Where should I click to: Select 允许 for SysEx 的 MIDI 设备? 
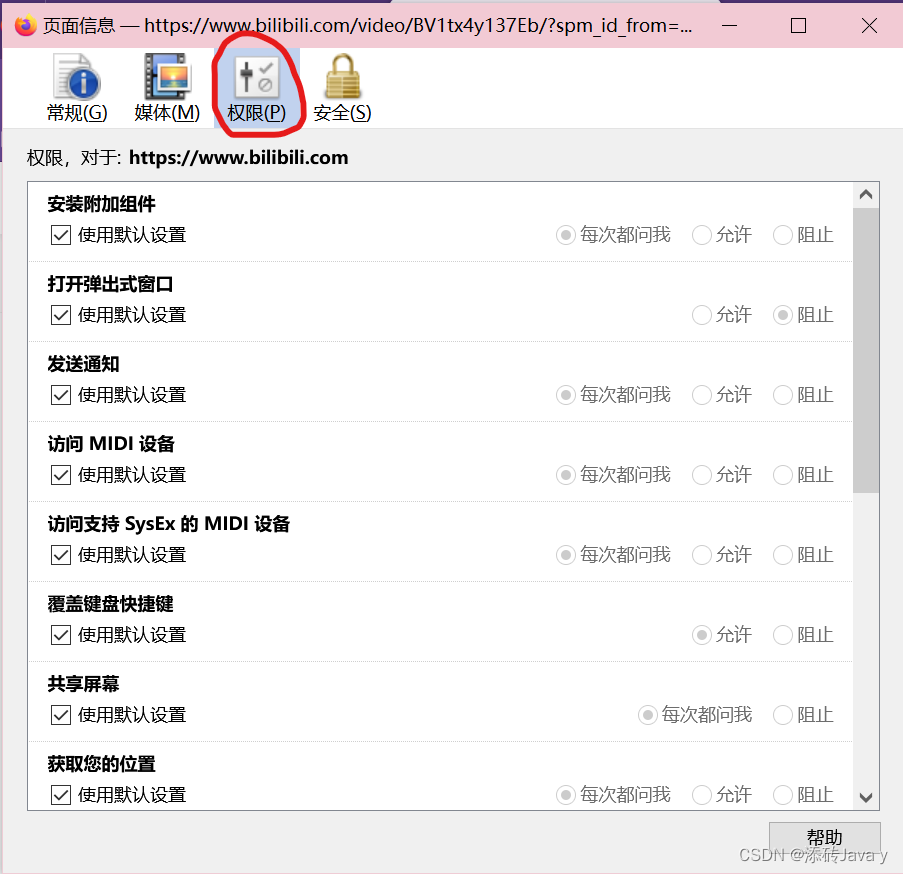click(x=701, y=555)
